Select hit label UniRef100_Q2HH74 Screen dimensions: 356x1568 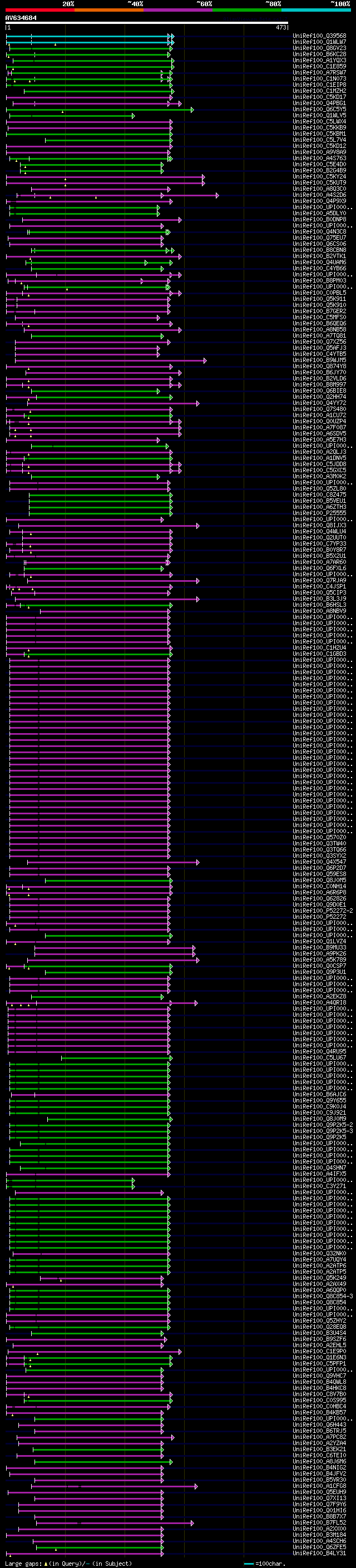(319, 397)
